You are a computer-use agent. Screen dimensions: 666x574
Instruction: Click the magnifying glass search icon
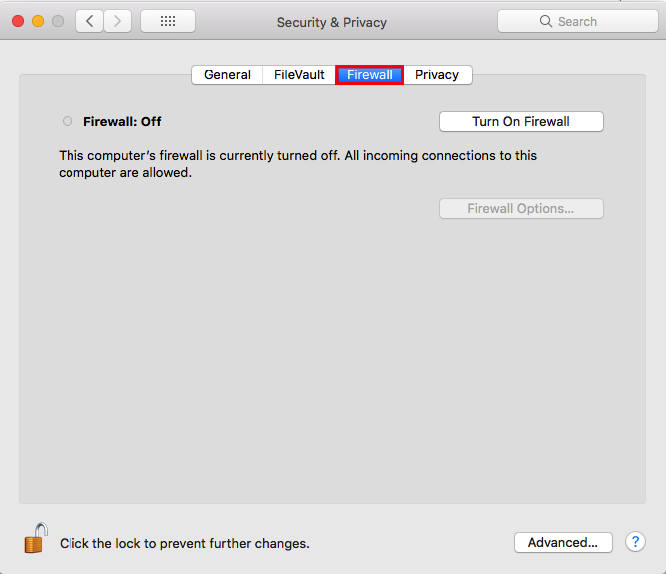tap(546, 21)
